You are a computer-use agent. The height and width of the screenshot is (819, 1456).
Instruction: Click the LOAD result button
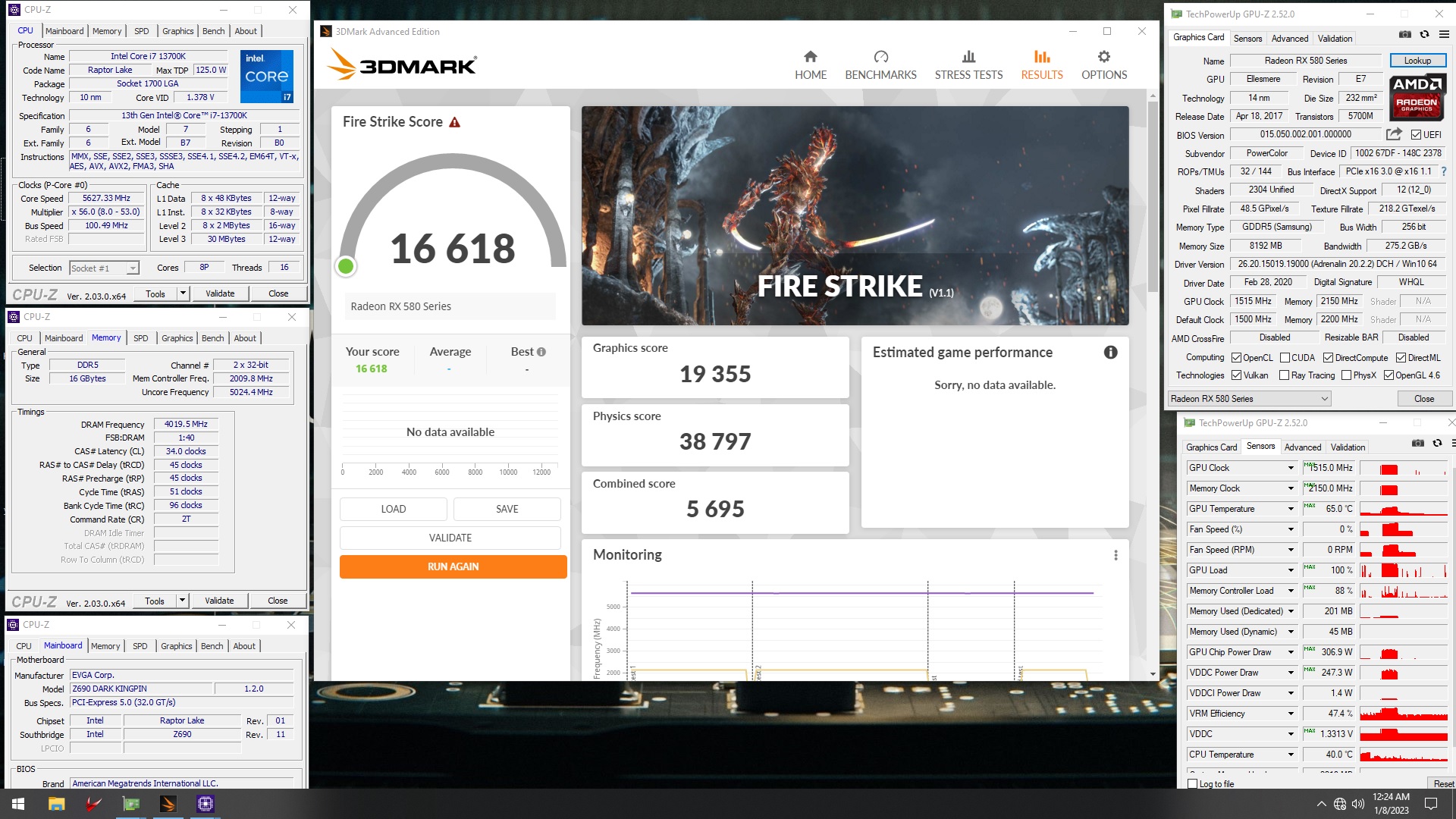click(x=393, y=509)
